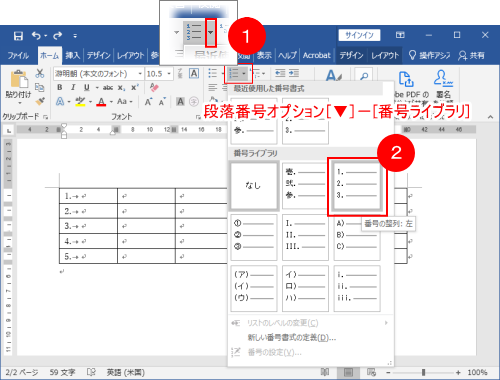Choose lowercase i. ii. iii. numbering format
This screenshot has width=500, height=380.
tap(357, 288)
